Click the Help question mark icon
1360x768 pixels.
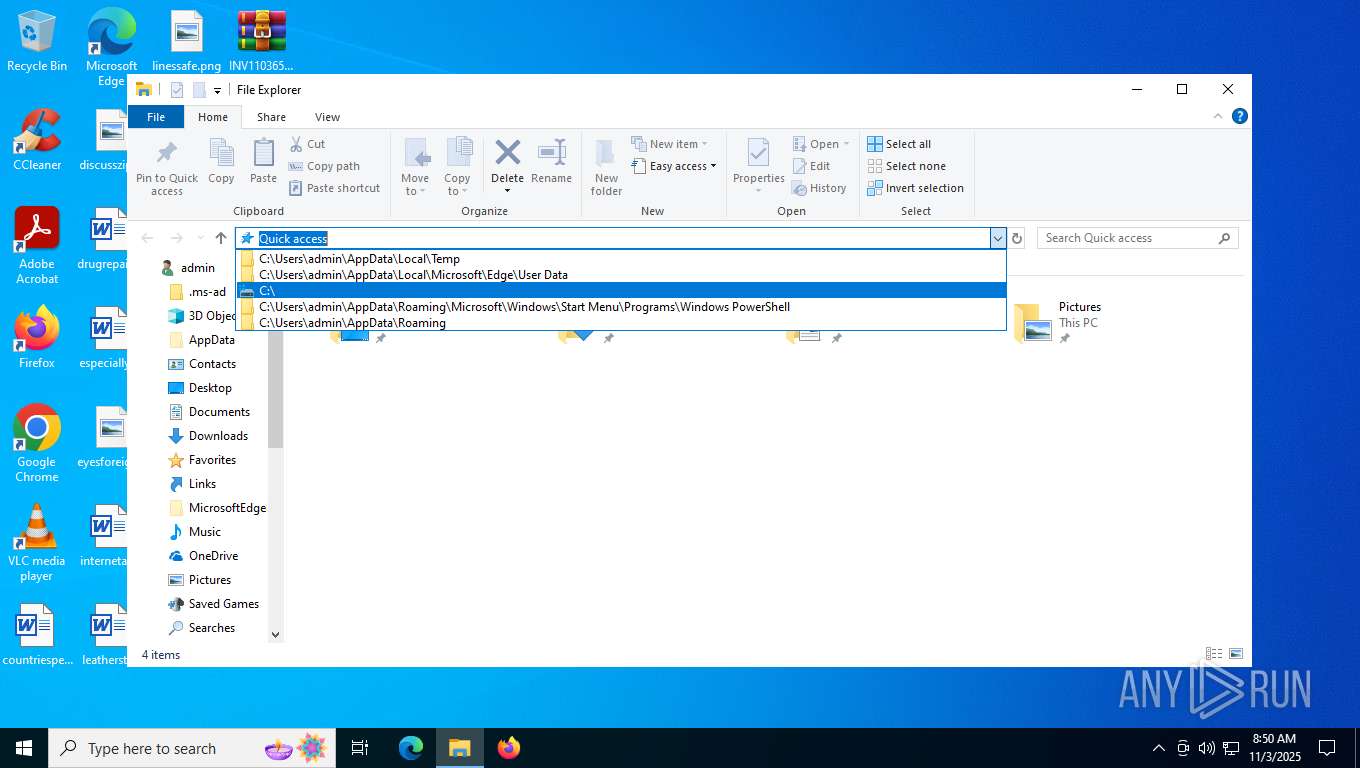pyautogui.click(x=1240, y=116)
